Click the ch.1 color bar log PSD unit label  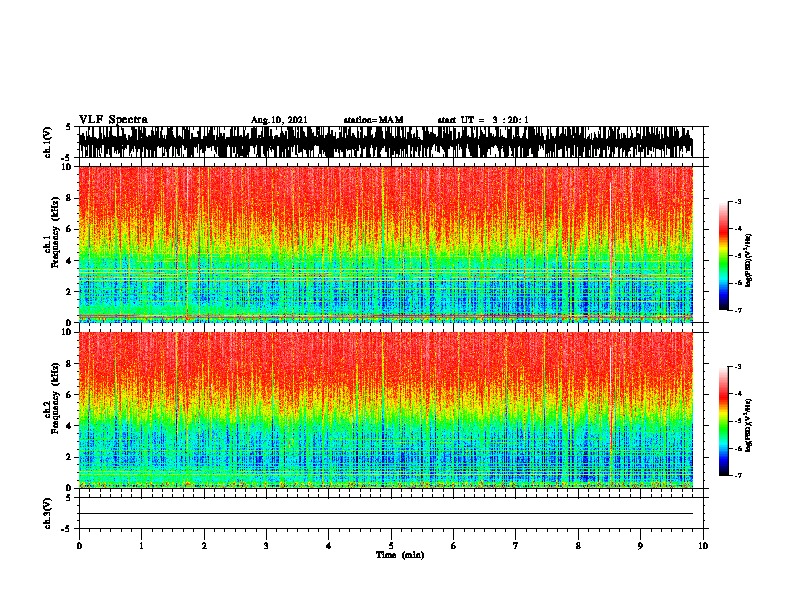click(749, 261)
